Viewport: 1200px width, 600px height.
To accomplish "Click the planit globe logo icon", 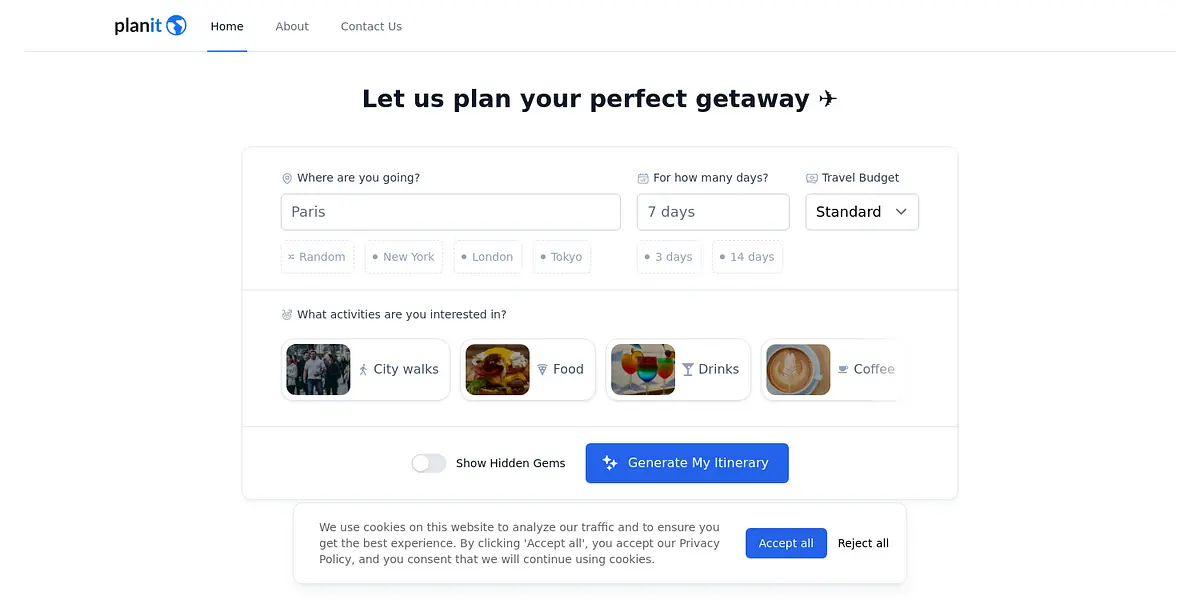I will [x=177, y=26].
